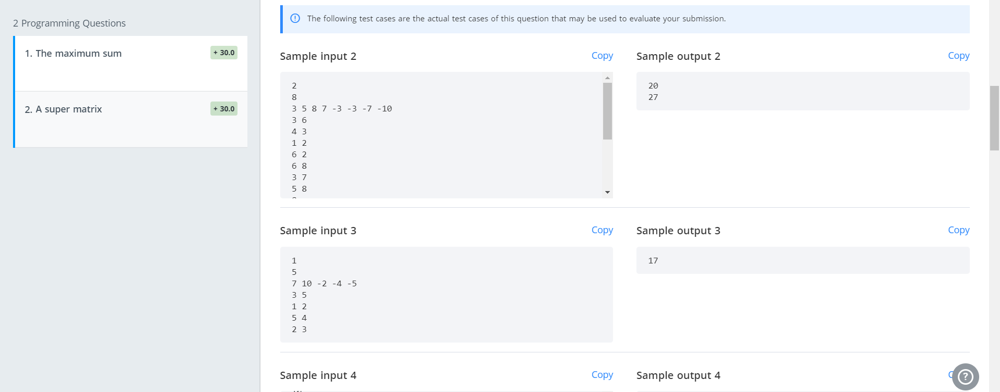Open the help question mark icon

click(x=965, y=376)
